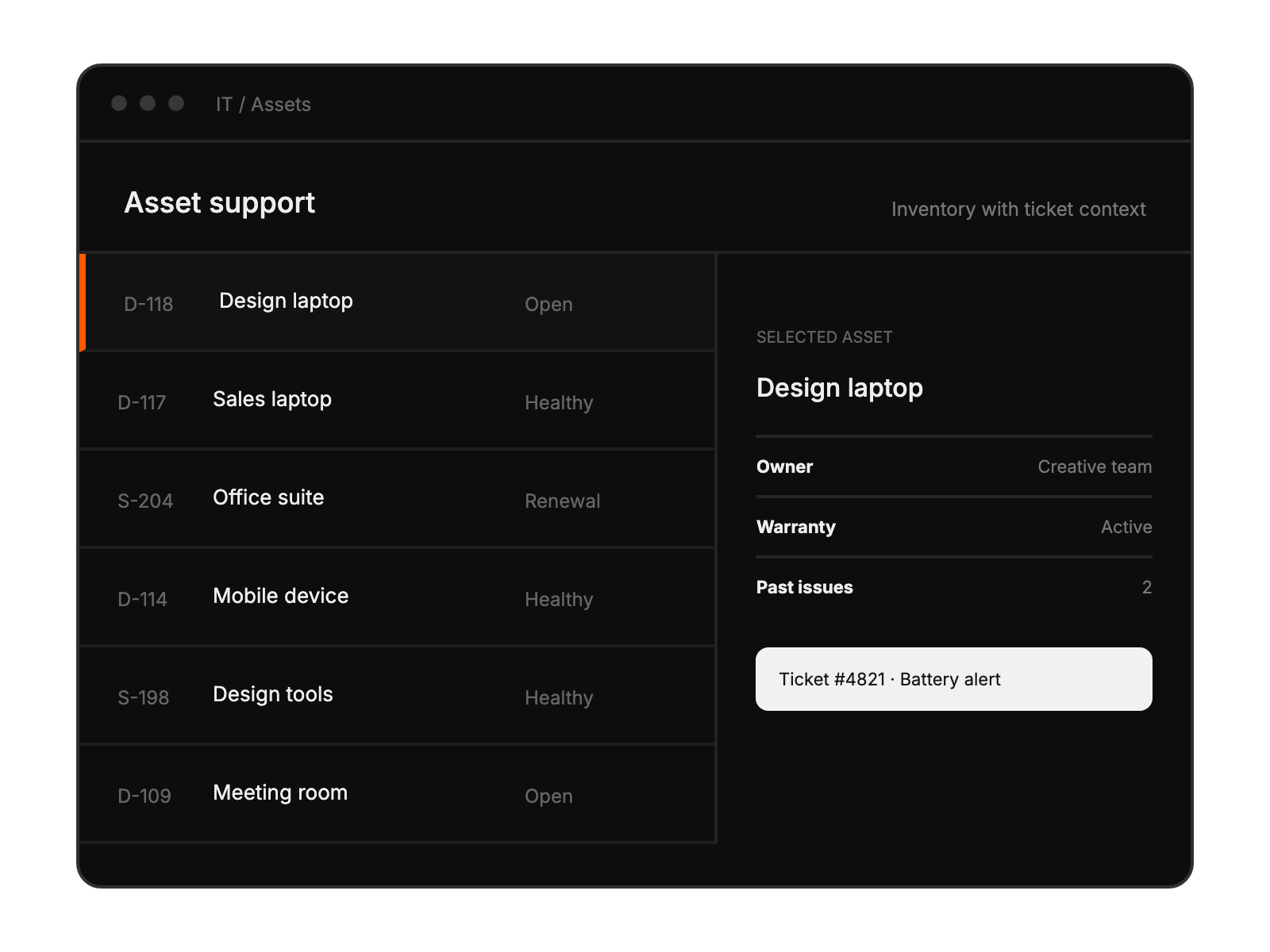This screenshot has height=952, width=1270.
Task: Click the IT / Assets breadcrumb
Action: [264, 105]
